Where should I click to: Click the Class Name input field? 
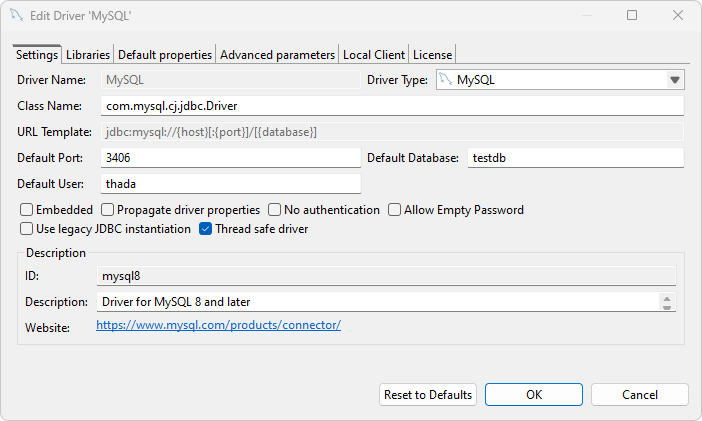pos(392,106)
